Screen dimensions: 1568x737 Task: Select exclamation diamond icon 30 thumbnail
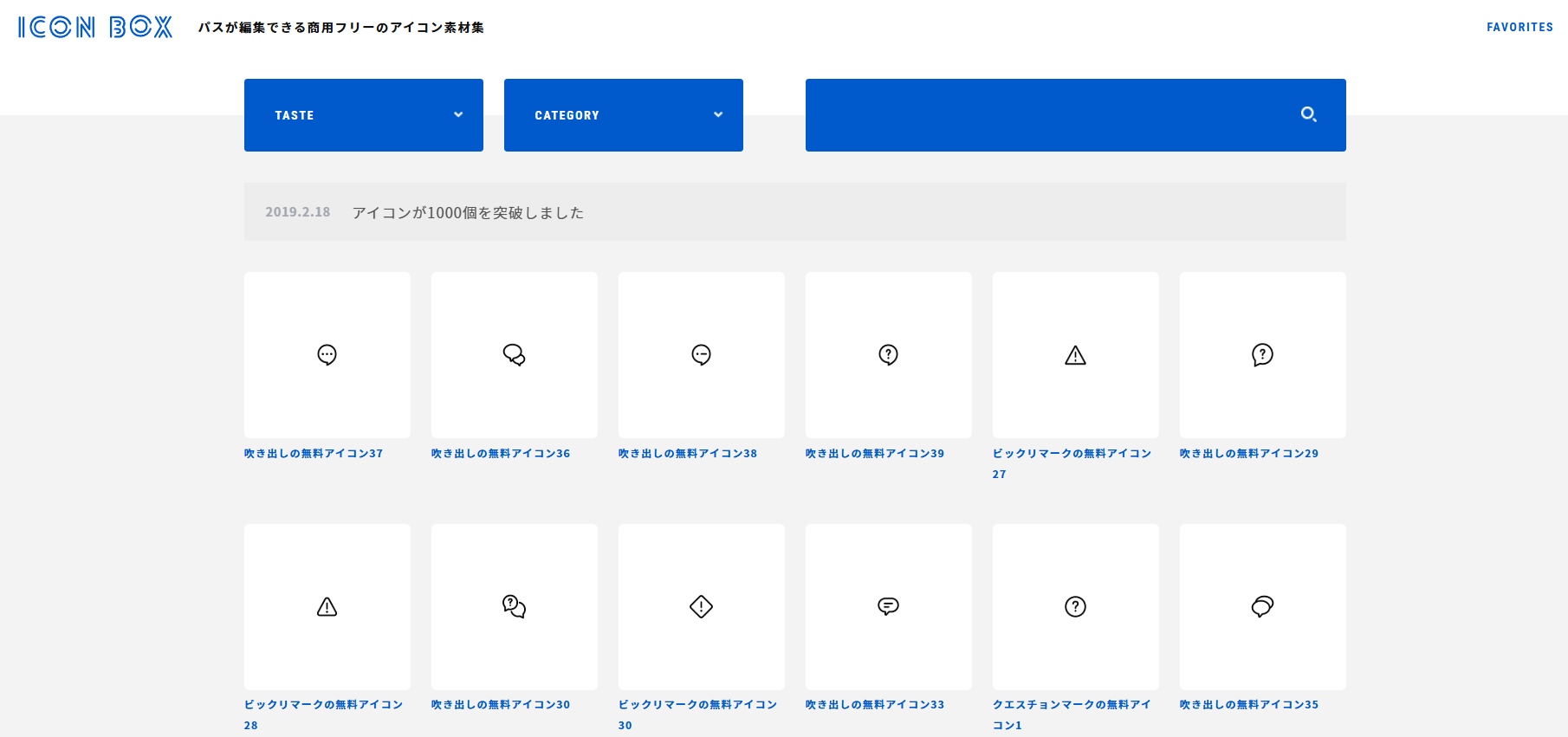point(702,607)
